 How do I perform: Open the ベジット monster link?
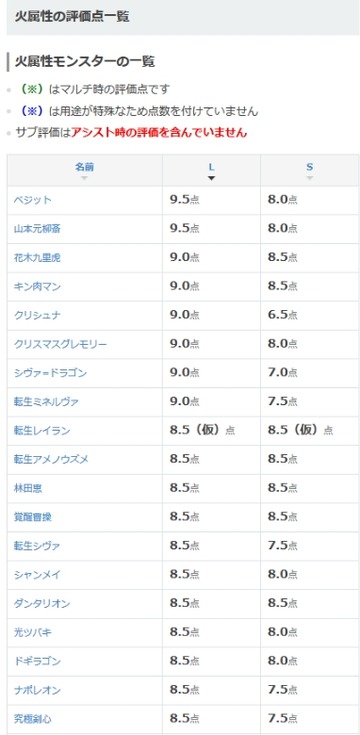pyautogui.click(x=32, y=200)
